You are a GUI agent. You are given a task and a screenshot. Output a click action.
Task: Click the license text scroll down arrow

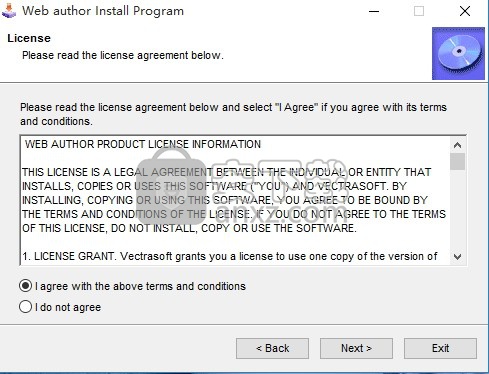(x=457, y=257)
